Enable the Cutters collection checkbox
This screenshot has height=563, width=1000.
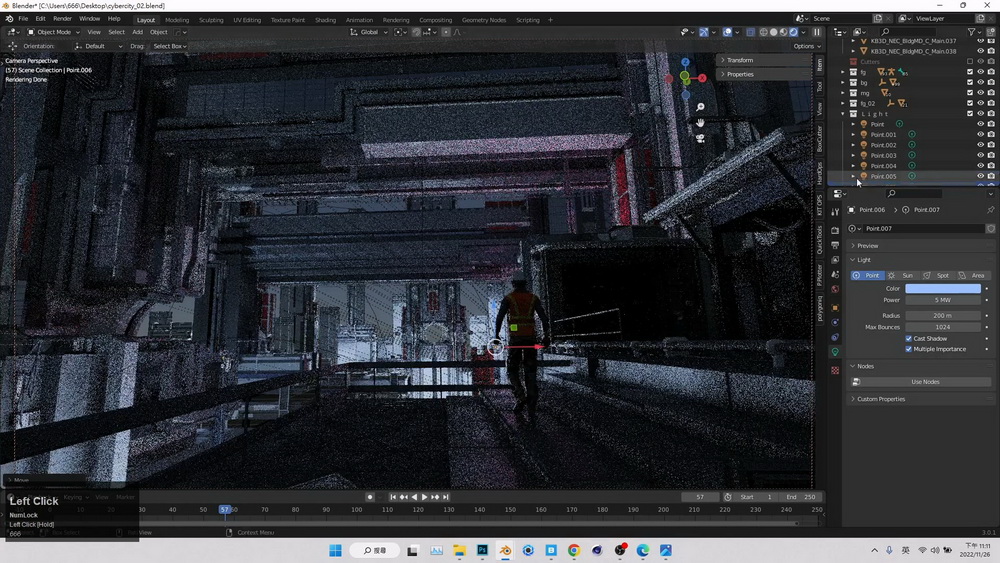970,62
